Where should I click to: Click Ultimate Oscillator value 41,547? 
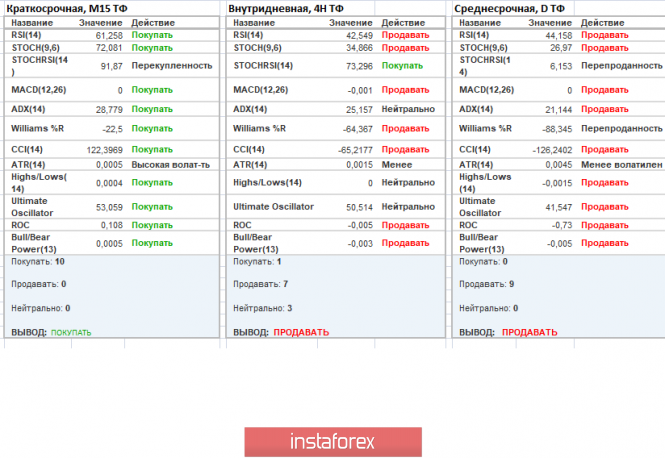[x=559, y=207]
